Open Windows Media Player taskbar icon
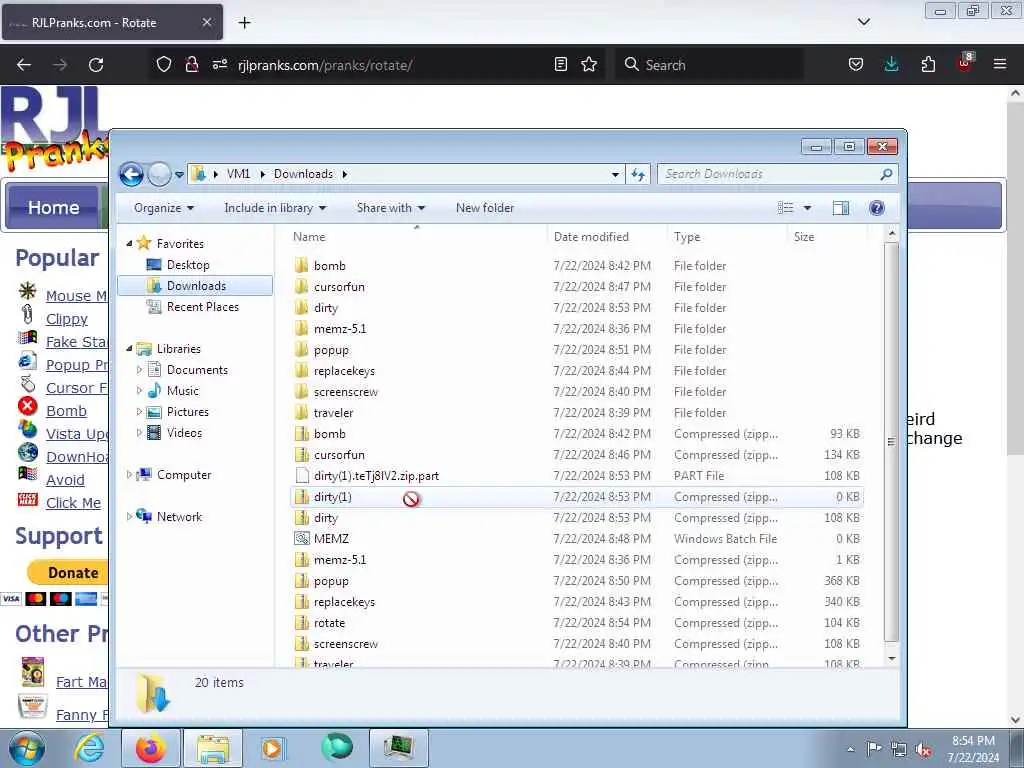1024x768 pixels. (272, 748)
